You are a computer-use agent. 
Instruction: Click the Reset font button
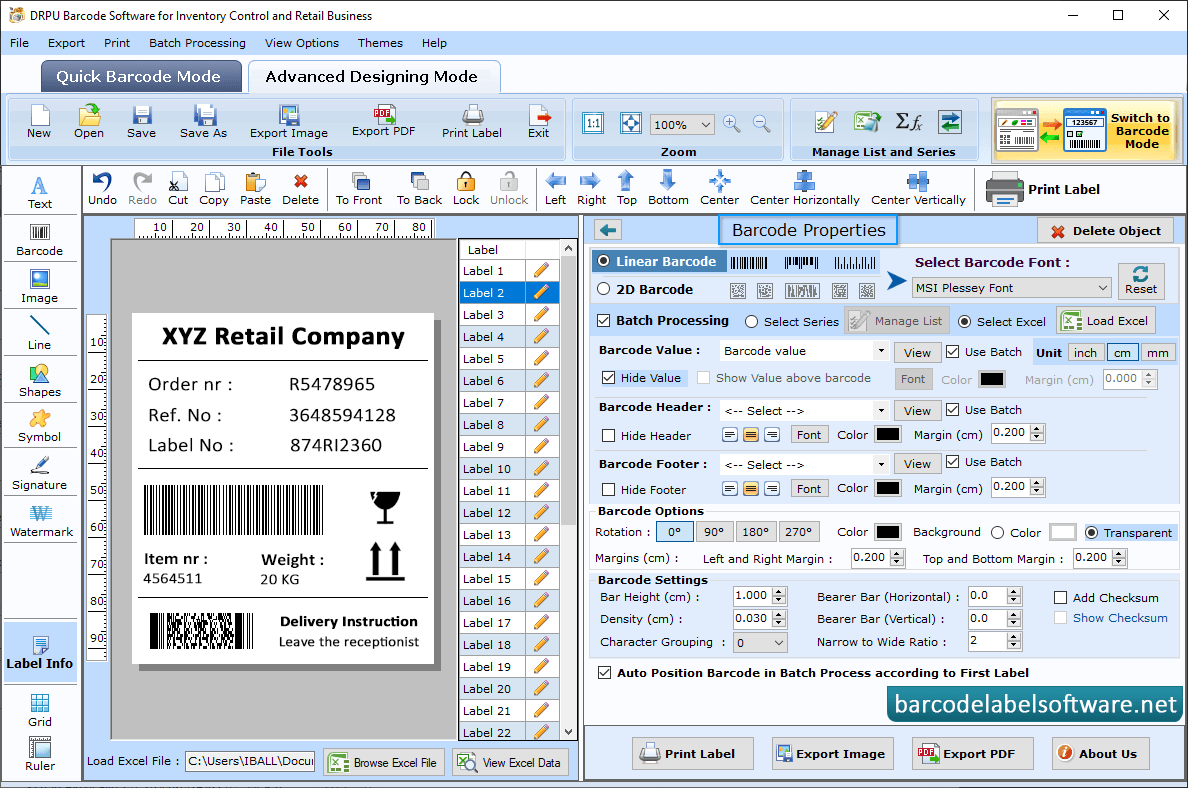point(1140,280)
